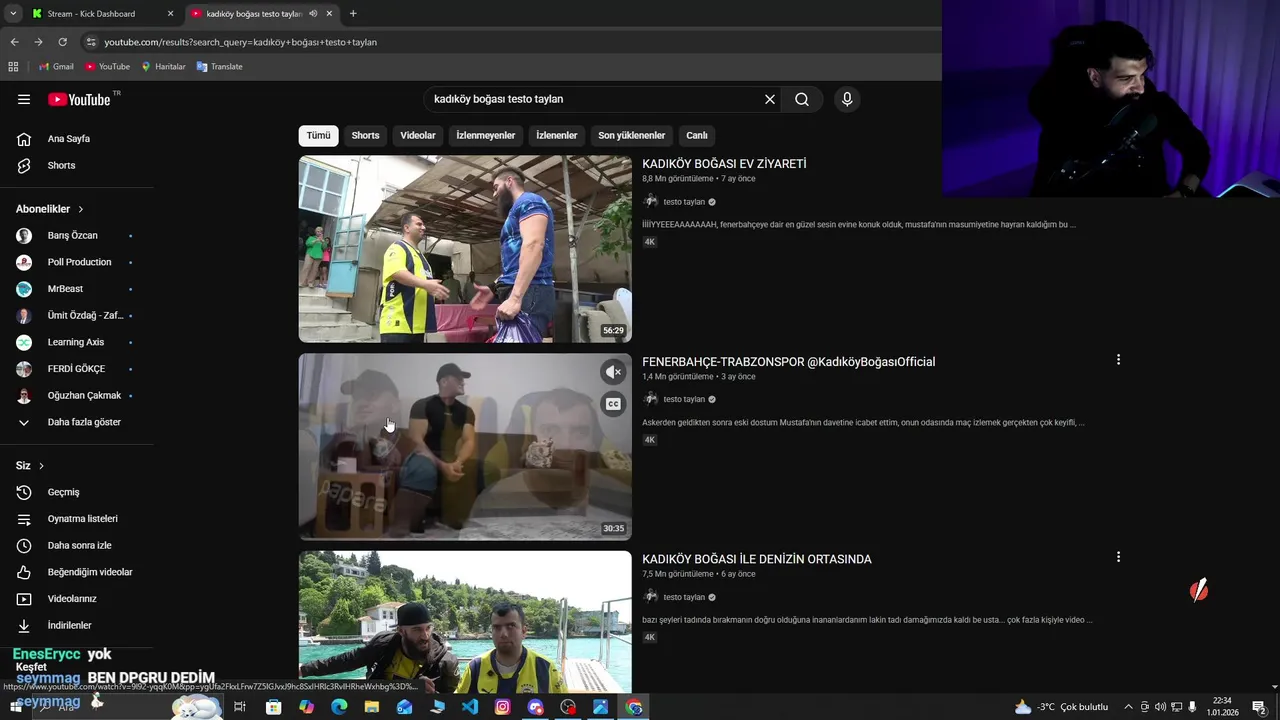Unmute the video preview thumbnail
The image size is (1280, 720).
tap(613, 372)
